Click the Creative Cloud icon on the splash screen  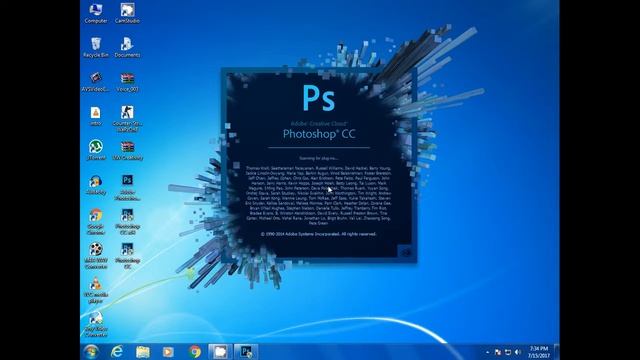(406, 253)
